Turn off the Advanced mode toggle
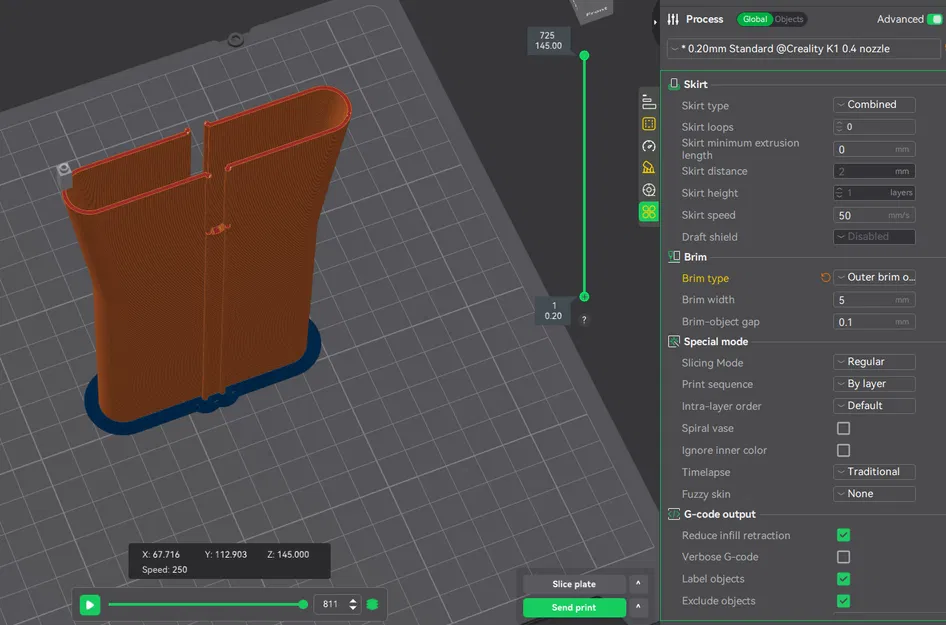946x625 pixels. coord(934,19)
